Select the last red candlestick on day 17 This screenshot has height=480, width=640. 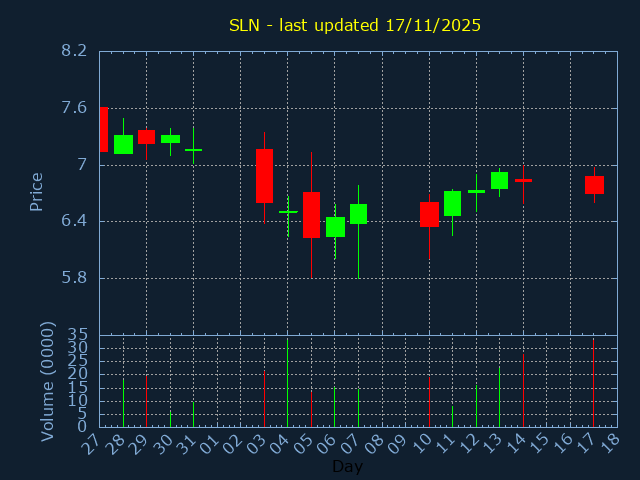tap(594, 184)
